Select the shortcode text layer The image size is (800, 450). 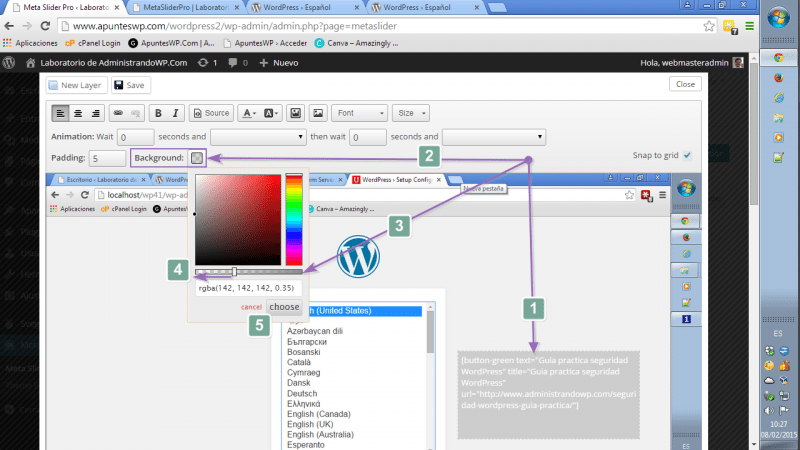coord(548,395)
